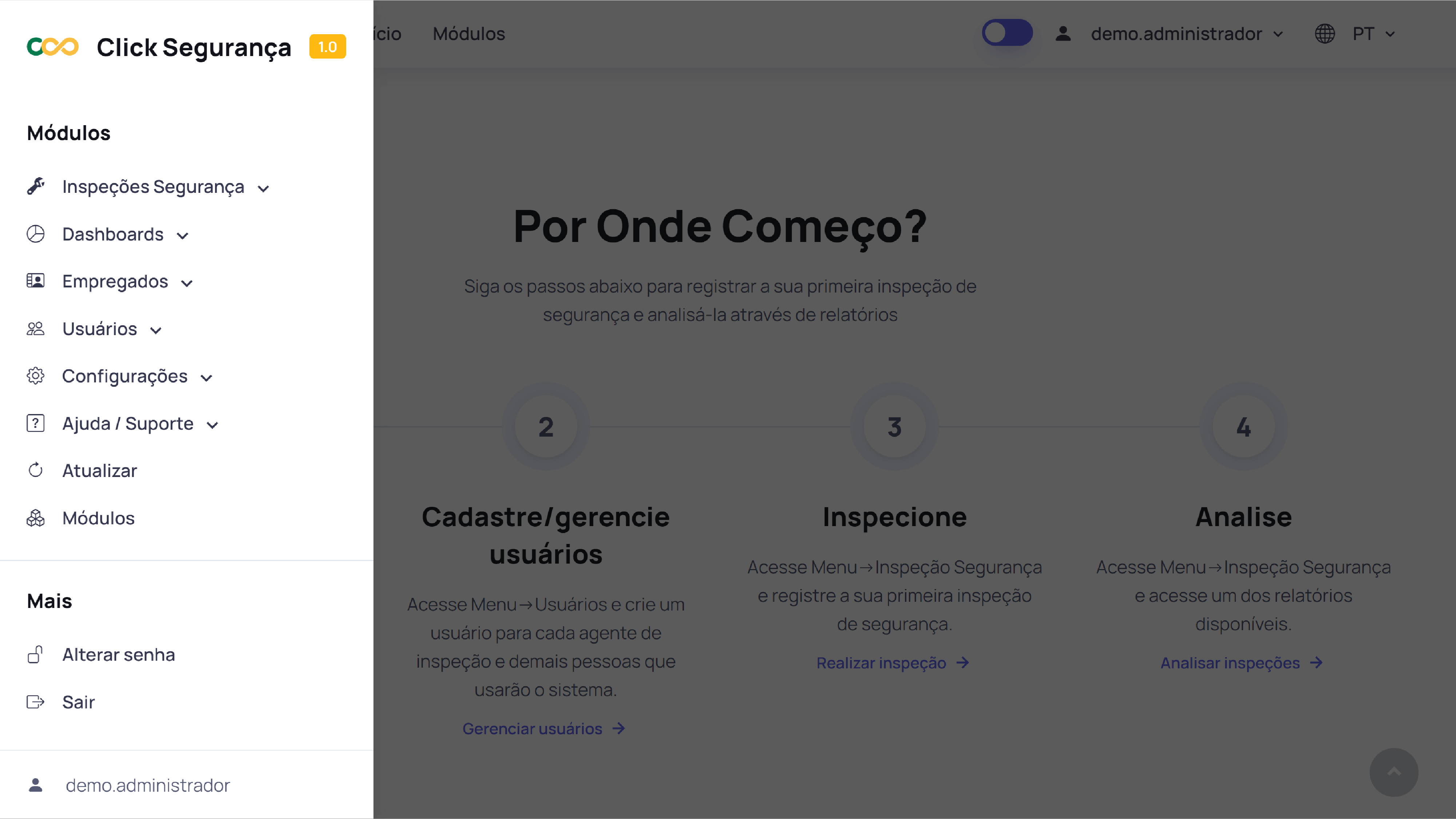Viewport: 1456px width, 819px height.
Task: Click the Módulos section heading in sidebar
Action: tap(69, 133)
